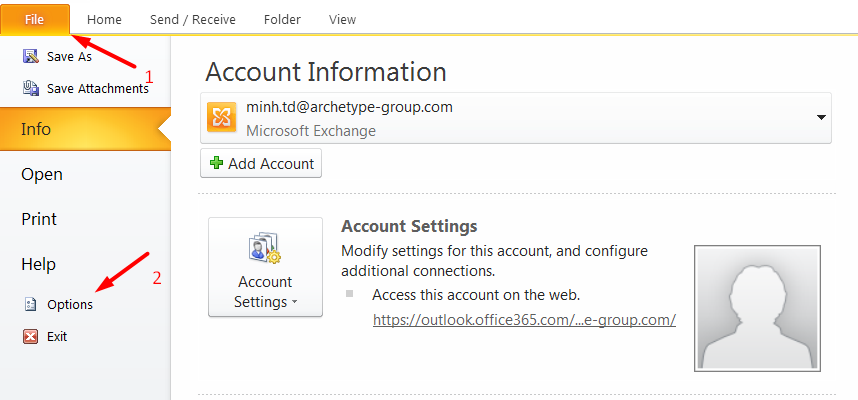
Task: Open the outlook.office365.com web access link
Action: pos(524,320)
